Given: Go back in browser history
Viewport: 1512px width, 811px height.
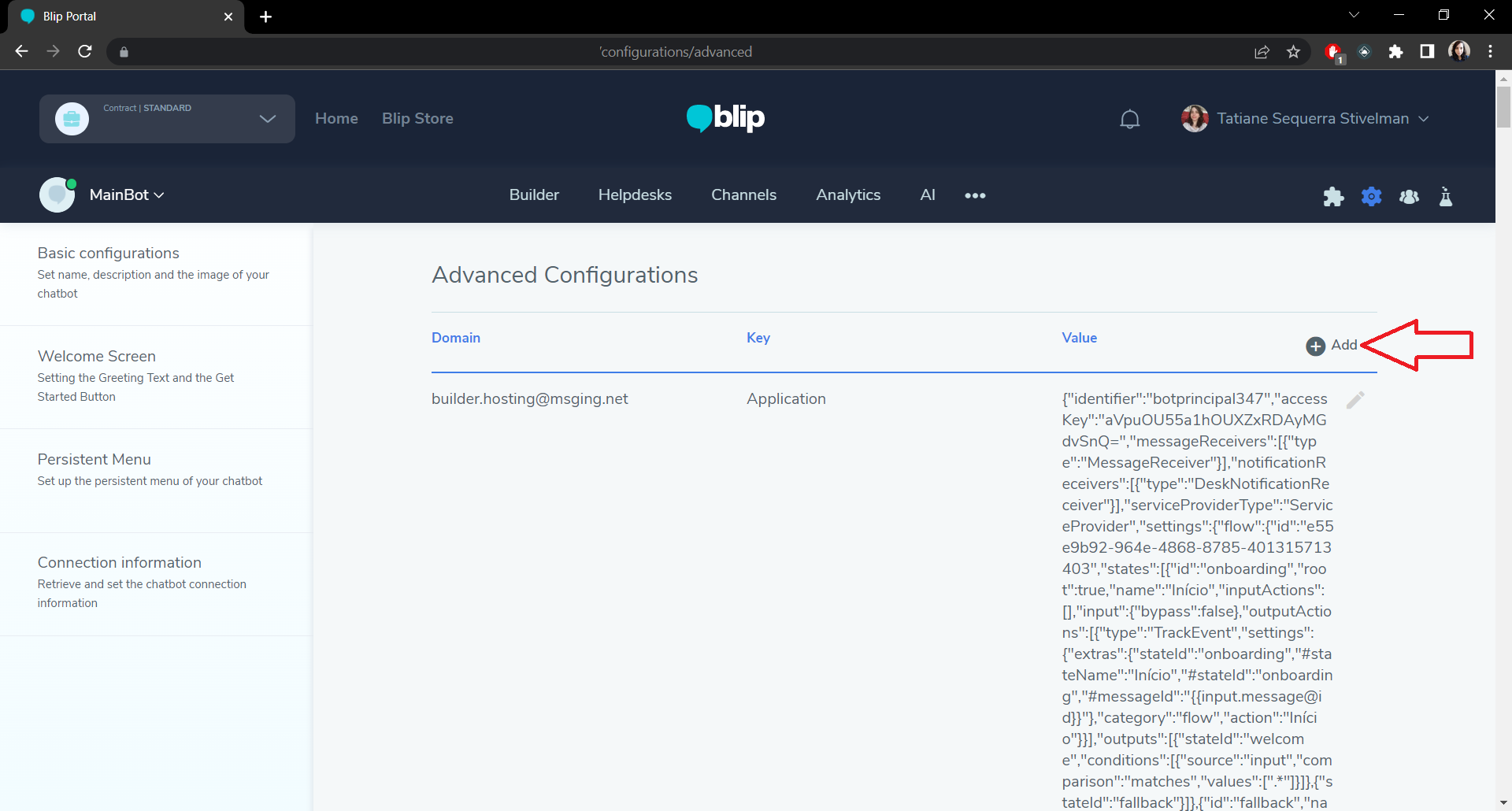Looking at the screenshot, I should 21,51.
